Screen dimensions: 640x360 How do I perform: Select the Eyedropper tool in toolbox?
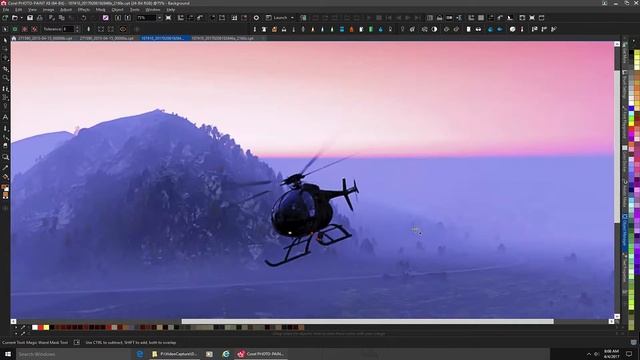5,167
